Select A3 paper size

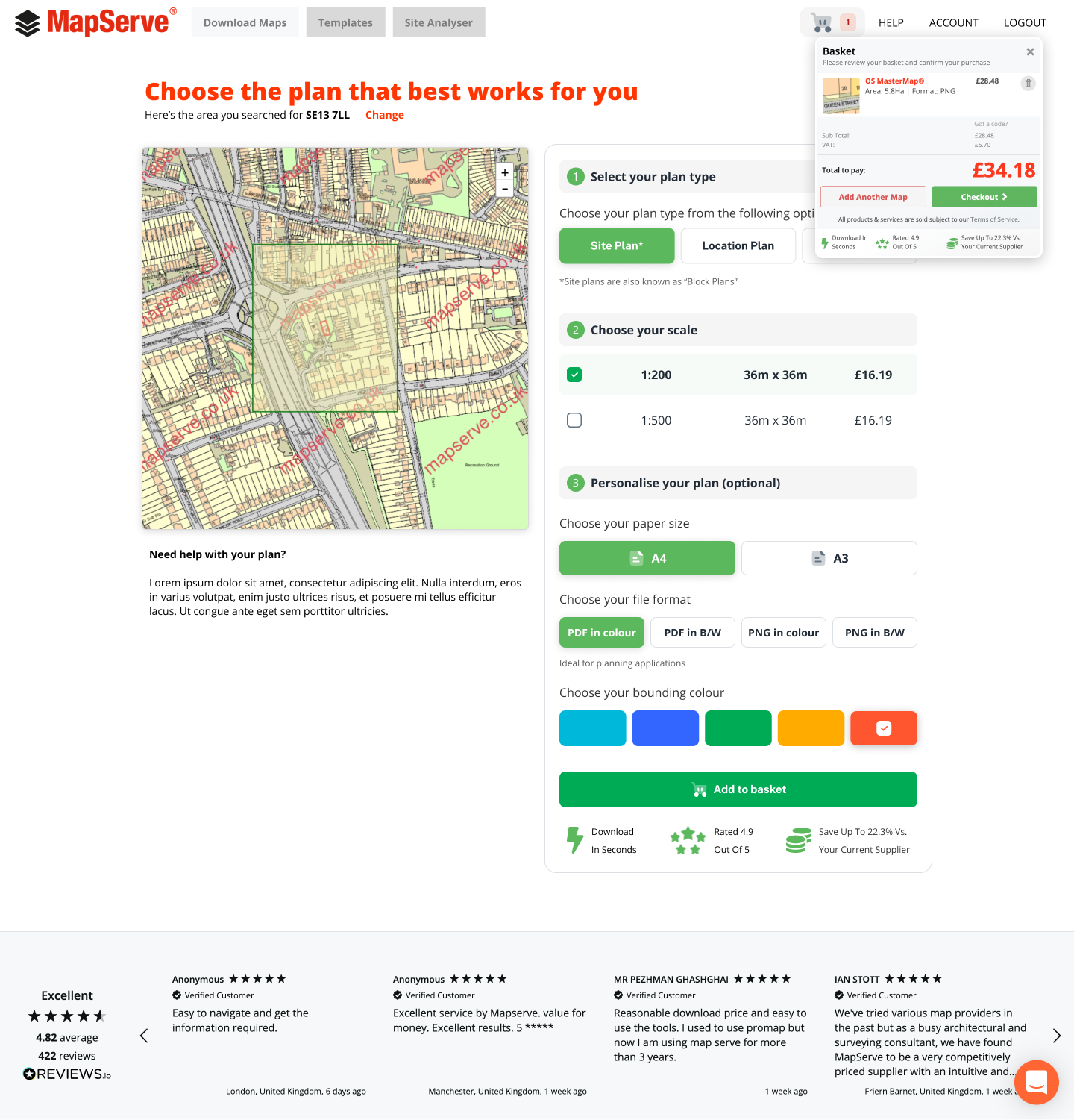coord(829,558)
